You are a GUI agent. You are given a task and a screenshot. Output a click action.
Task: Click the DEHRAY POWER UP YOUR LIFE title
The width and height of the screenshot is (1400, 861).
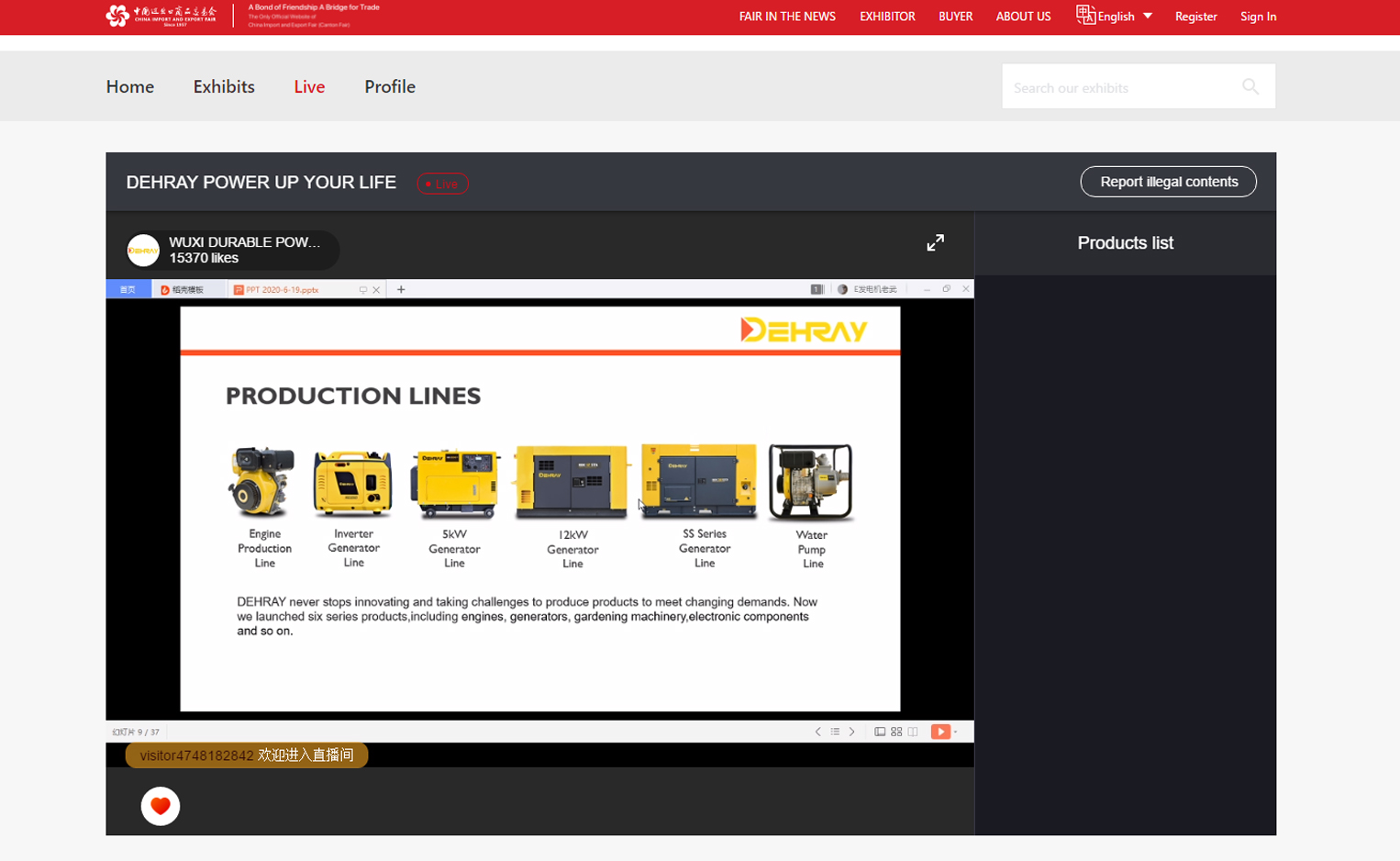261,182
